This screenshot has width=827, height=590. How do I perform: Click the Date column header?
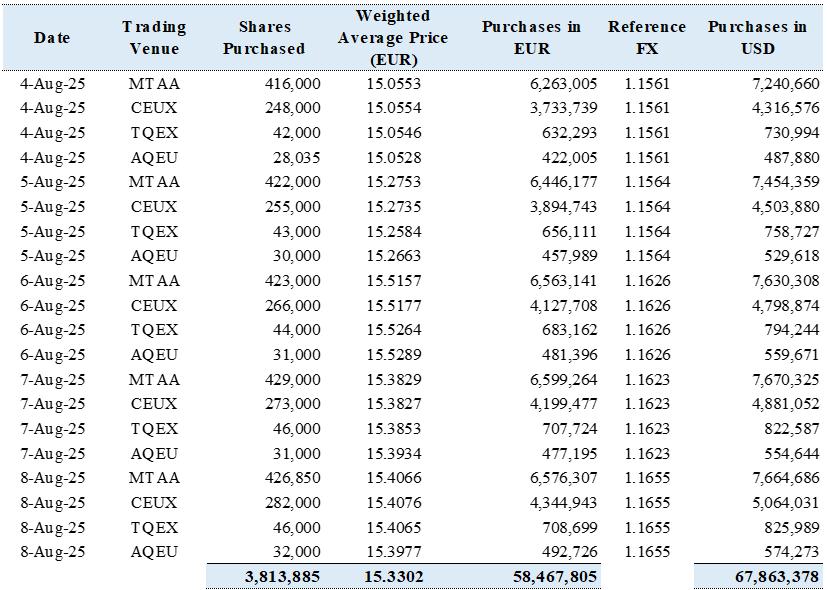tap(52, 38)
